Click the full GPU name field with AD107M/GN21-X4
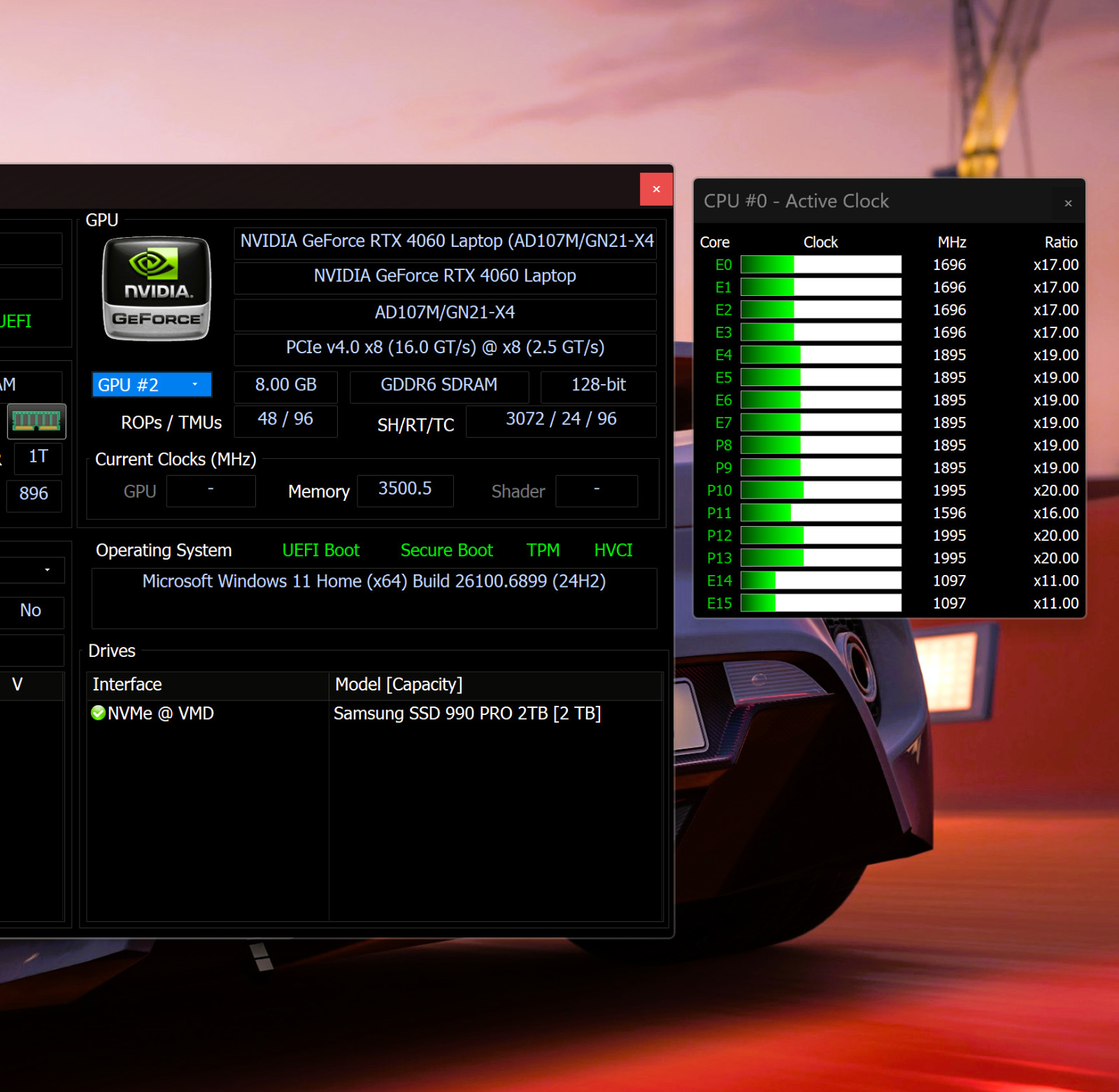 [x=445, y=241]
